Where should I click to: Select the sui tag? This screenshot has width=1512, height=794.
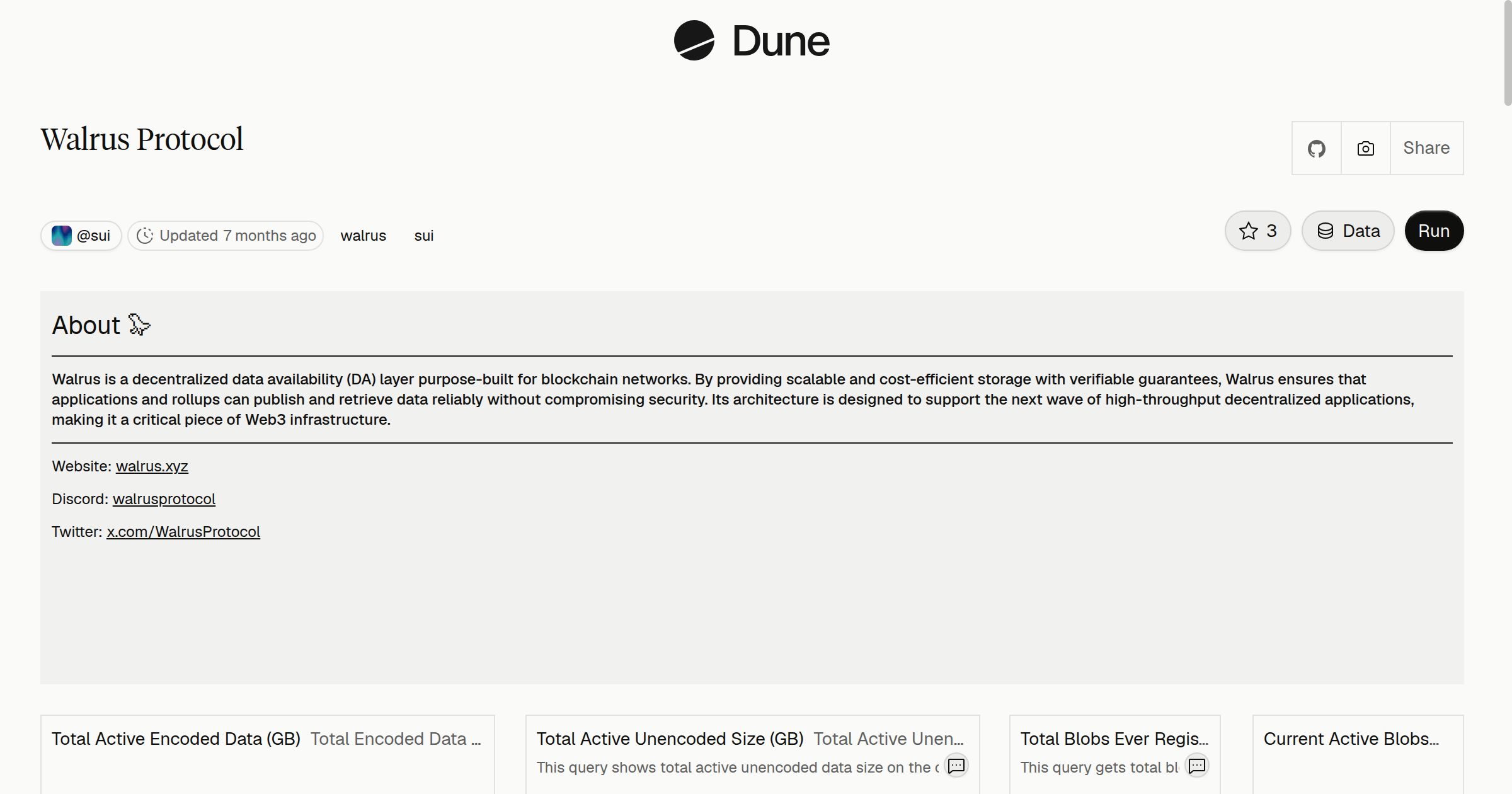tap(424, 236)
